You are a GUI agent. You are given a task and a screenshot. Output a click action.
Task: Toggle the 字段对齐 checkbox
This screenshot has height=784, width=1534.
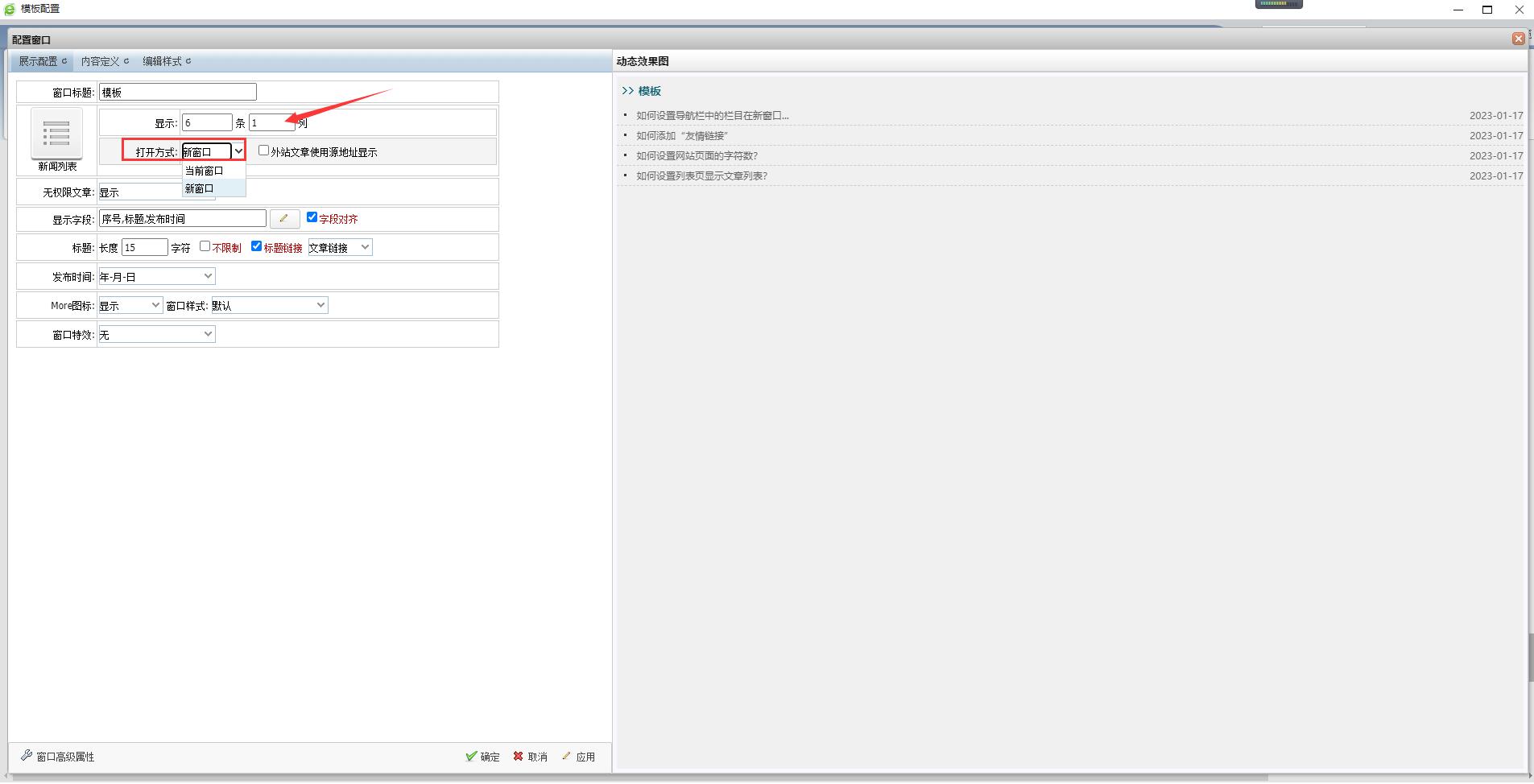click(x=312, y=217)
